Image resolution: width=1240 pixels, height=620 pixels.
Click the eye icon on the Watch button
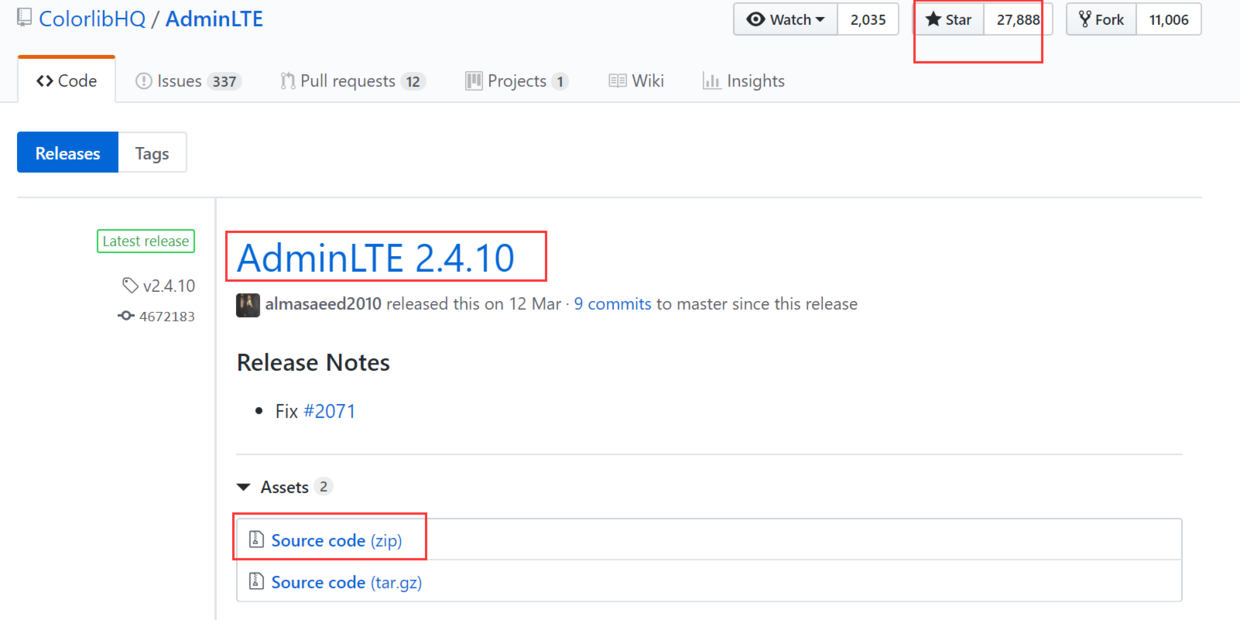coord(756,19)
